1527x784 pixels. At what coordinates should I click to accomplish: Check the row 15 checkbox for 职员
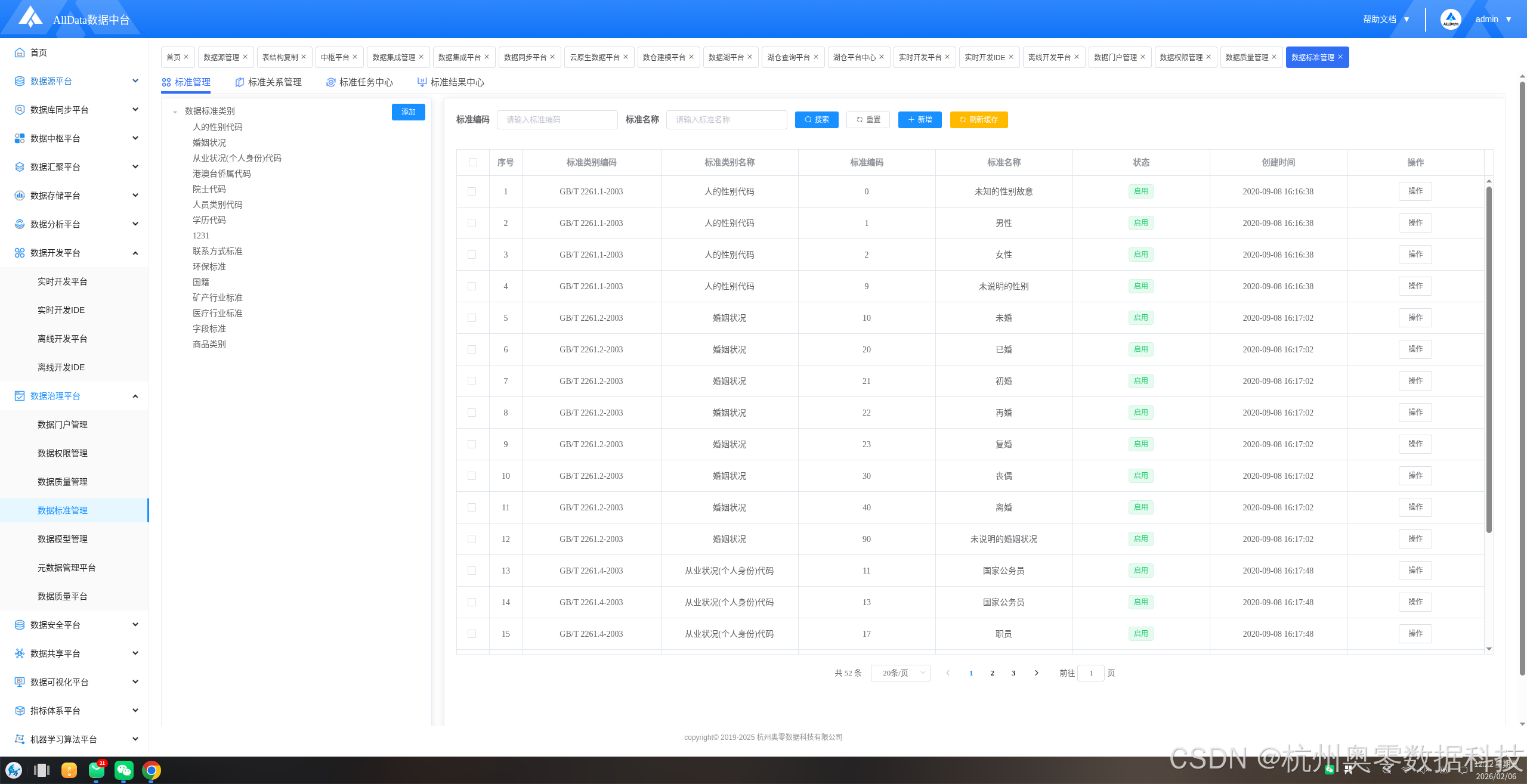click(472, 634)
